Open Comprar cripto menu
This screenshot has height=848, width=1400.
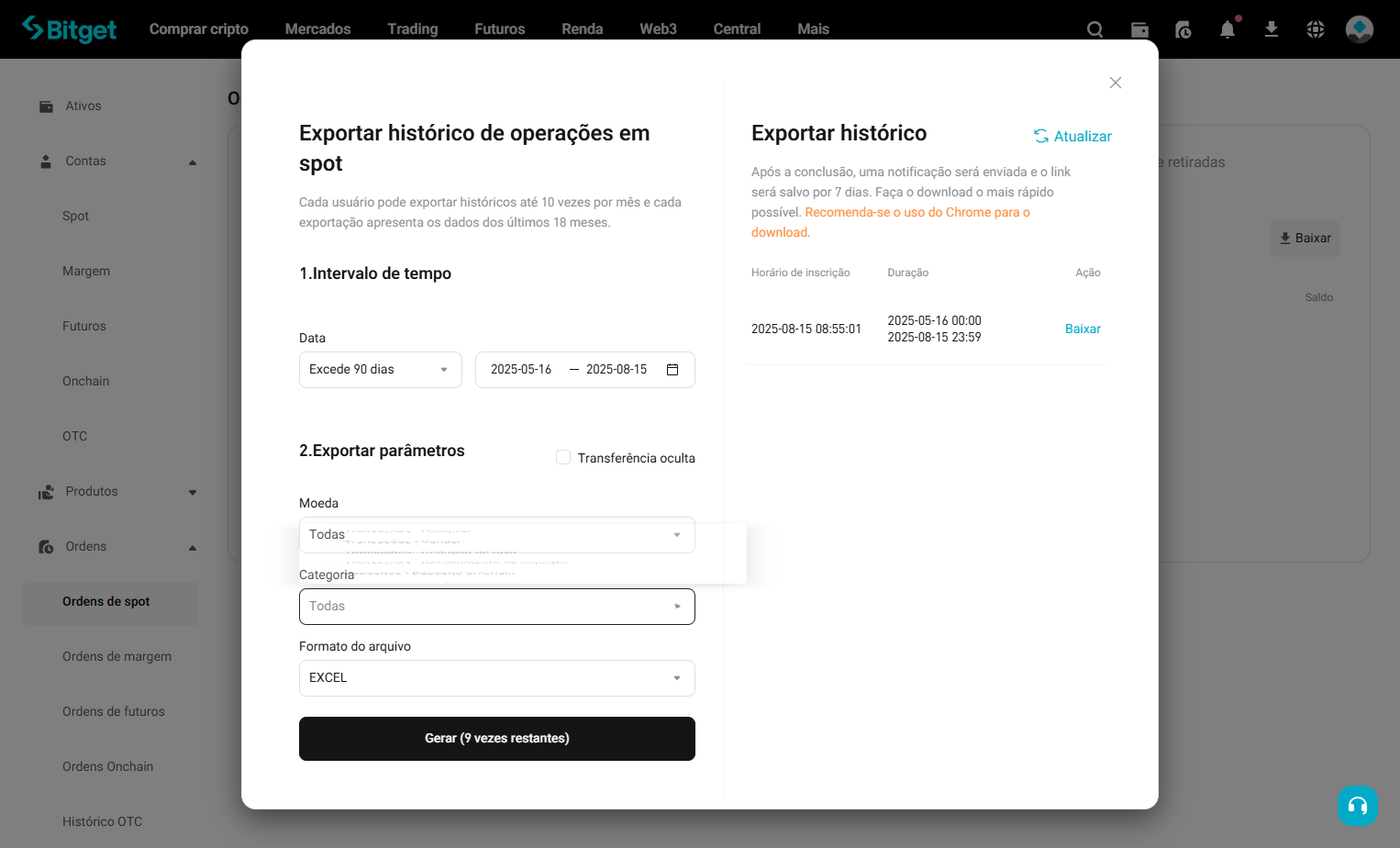[x=199, y=29]
